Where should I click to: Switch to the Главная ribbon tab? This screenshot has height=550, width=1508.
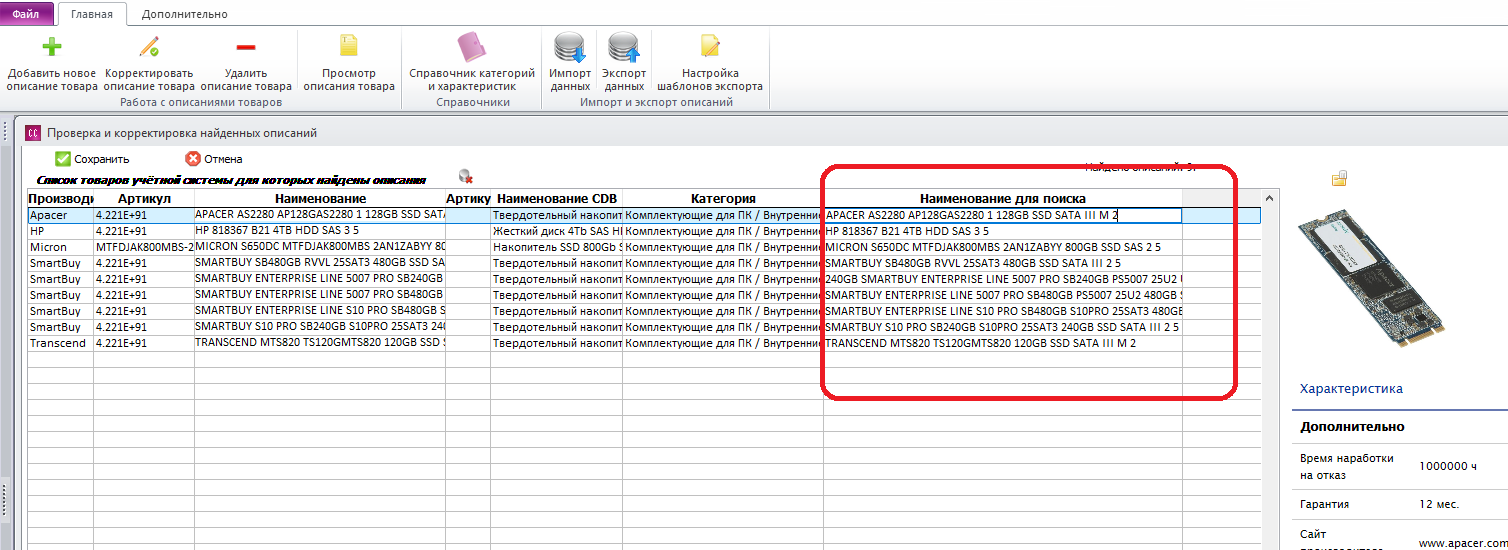pyautogui.click(x=92, y=14)
